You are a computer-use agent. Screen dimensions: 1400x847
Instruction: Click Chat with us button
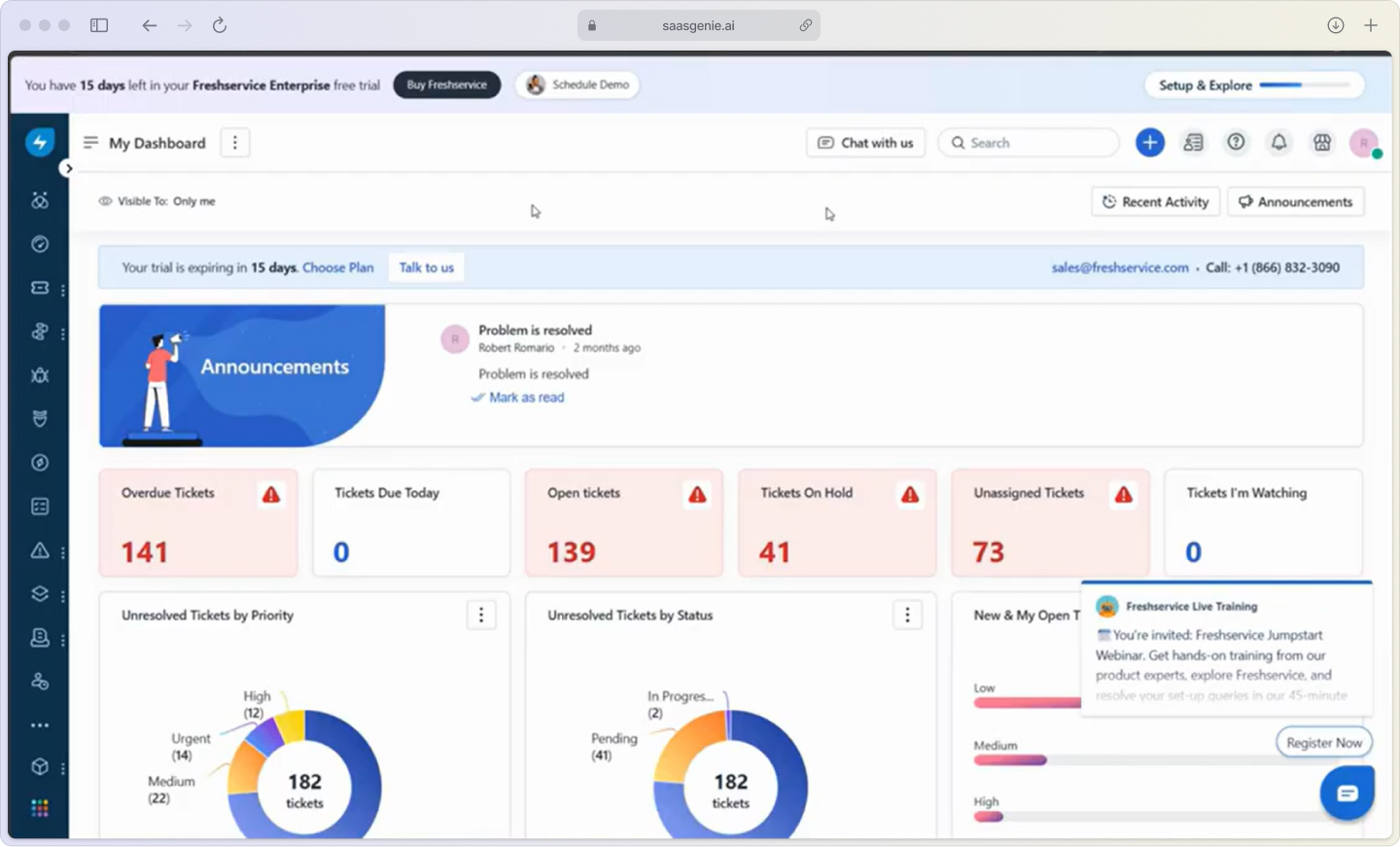click(x=865, y=143)
